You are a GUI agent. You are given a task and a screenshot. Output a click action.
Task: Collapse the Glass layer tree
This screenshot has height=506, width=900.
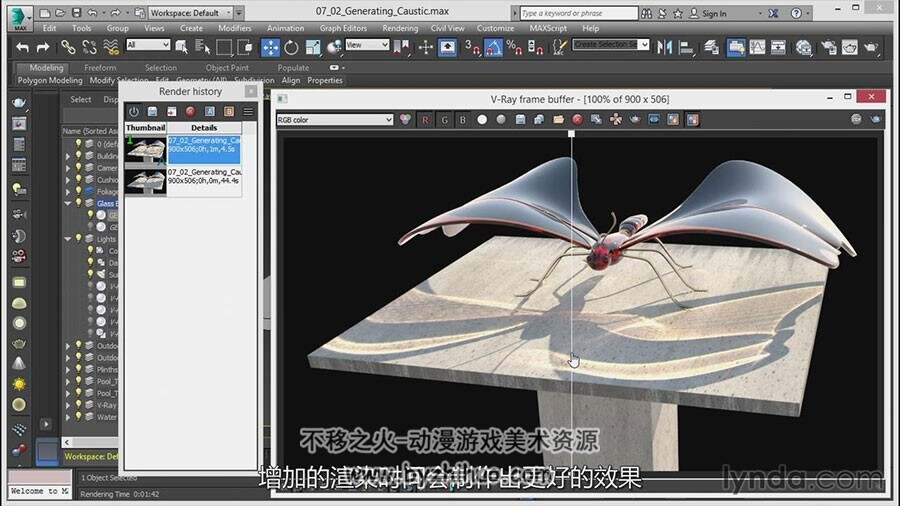pos(68,203)
